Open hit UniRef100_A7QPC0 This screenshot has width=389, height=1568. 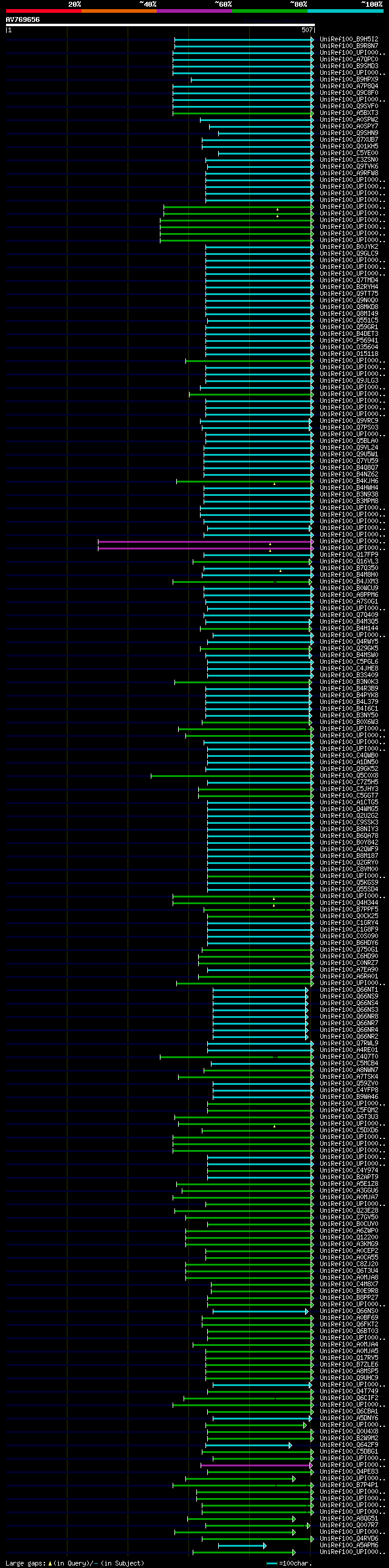[349, 60]
